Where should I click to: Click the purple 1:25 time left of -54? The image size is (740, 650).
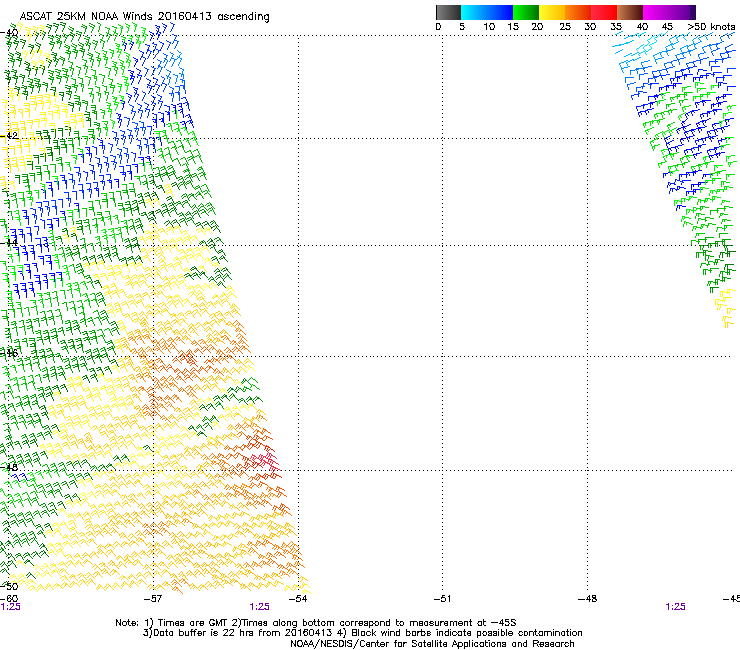point(260,607)
